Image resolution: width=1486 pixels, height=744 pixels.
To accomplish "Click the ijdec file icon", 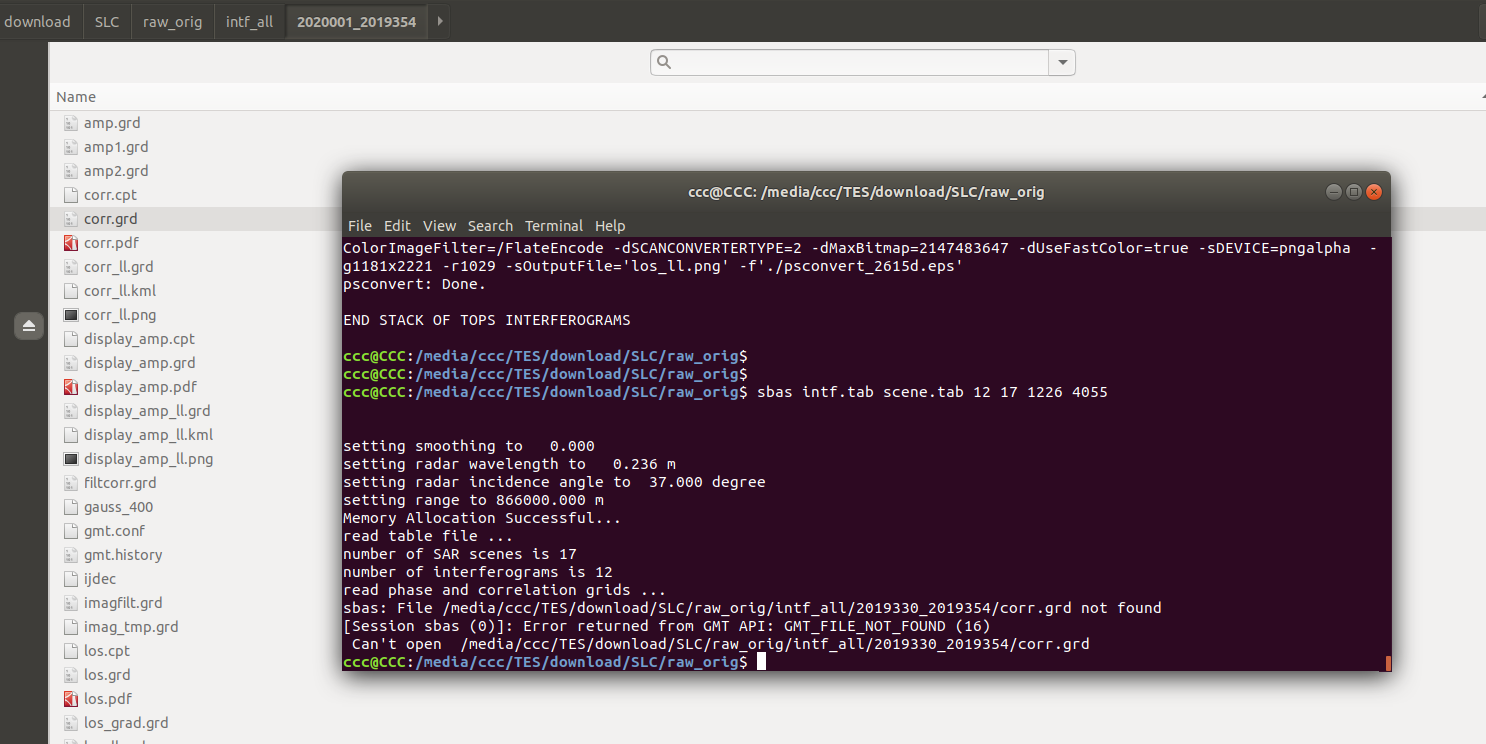I will pos(70,579).
